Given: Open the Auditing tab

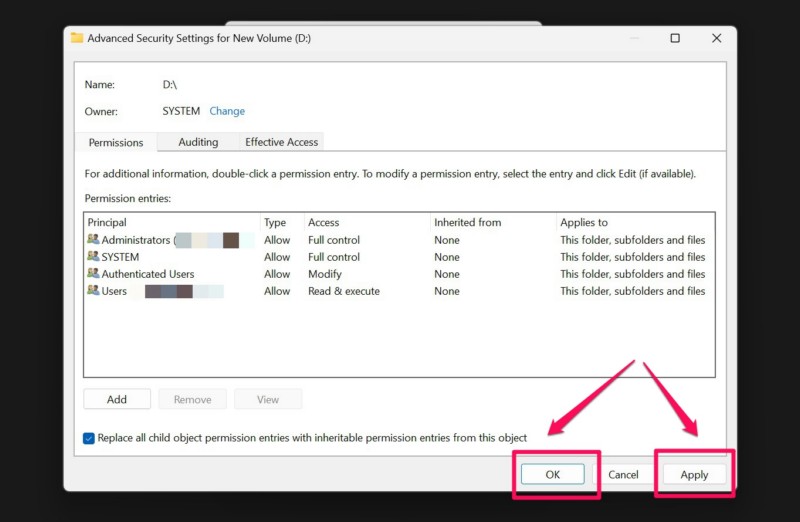Looking at the screenshot, I should coord(198,142).
